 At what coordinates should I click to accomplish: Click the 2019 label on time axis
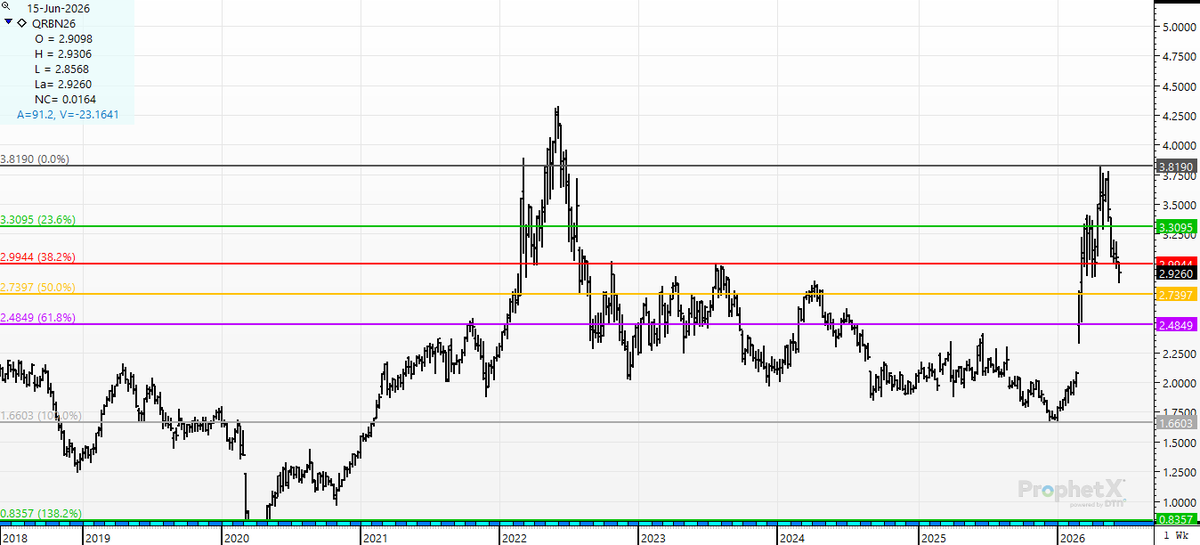pos(98,537)
